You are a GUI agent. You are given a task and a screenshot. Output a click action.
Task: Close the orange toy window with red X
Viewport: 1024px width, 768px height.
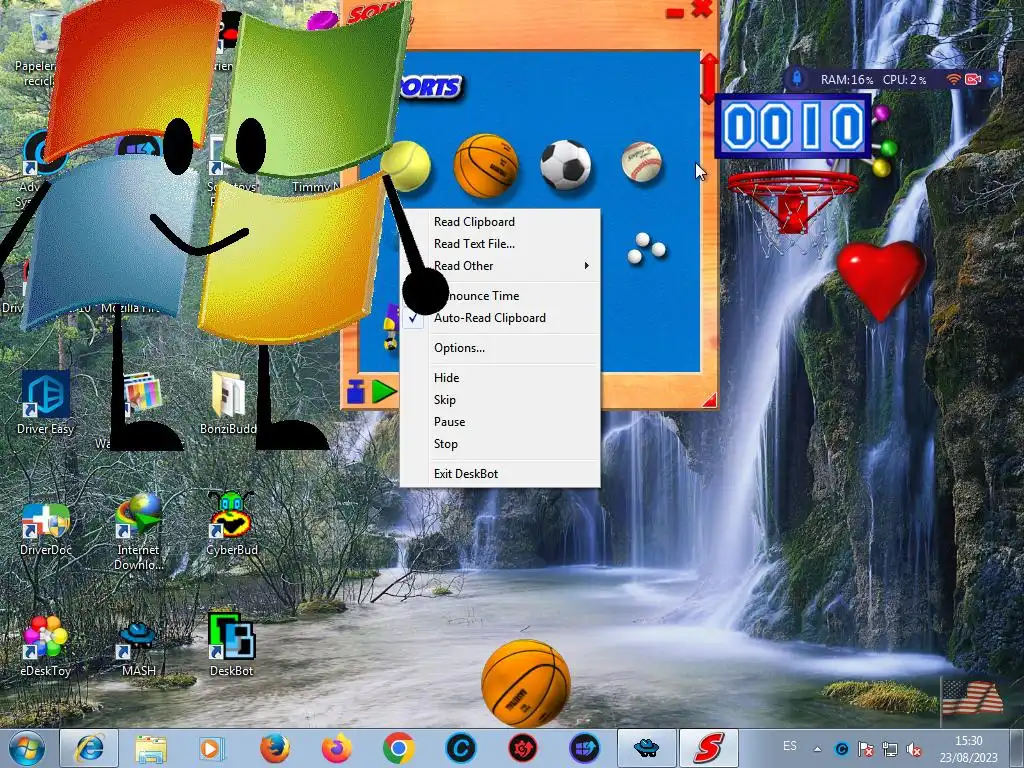702,9
